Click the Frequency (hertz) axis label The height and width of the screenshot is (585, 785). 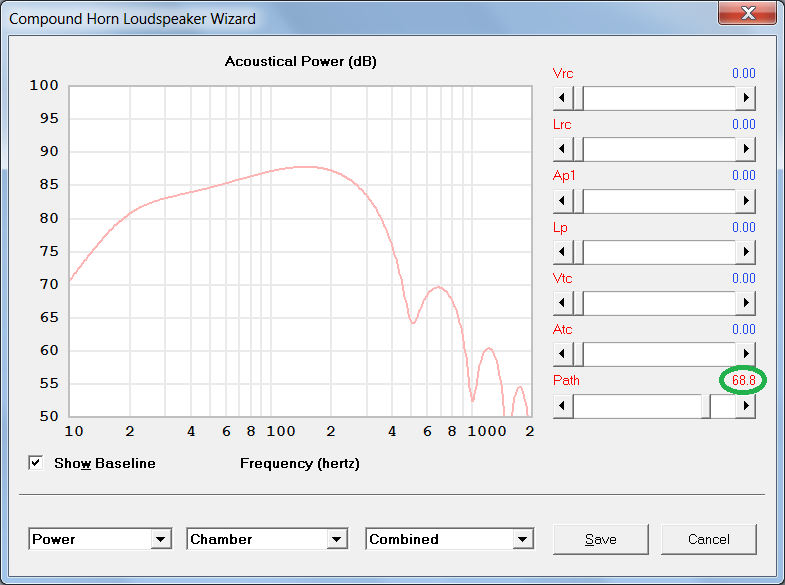point(300,463)
